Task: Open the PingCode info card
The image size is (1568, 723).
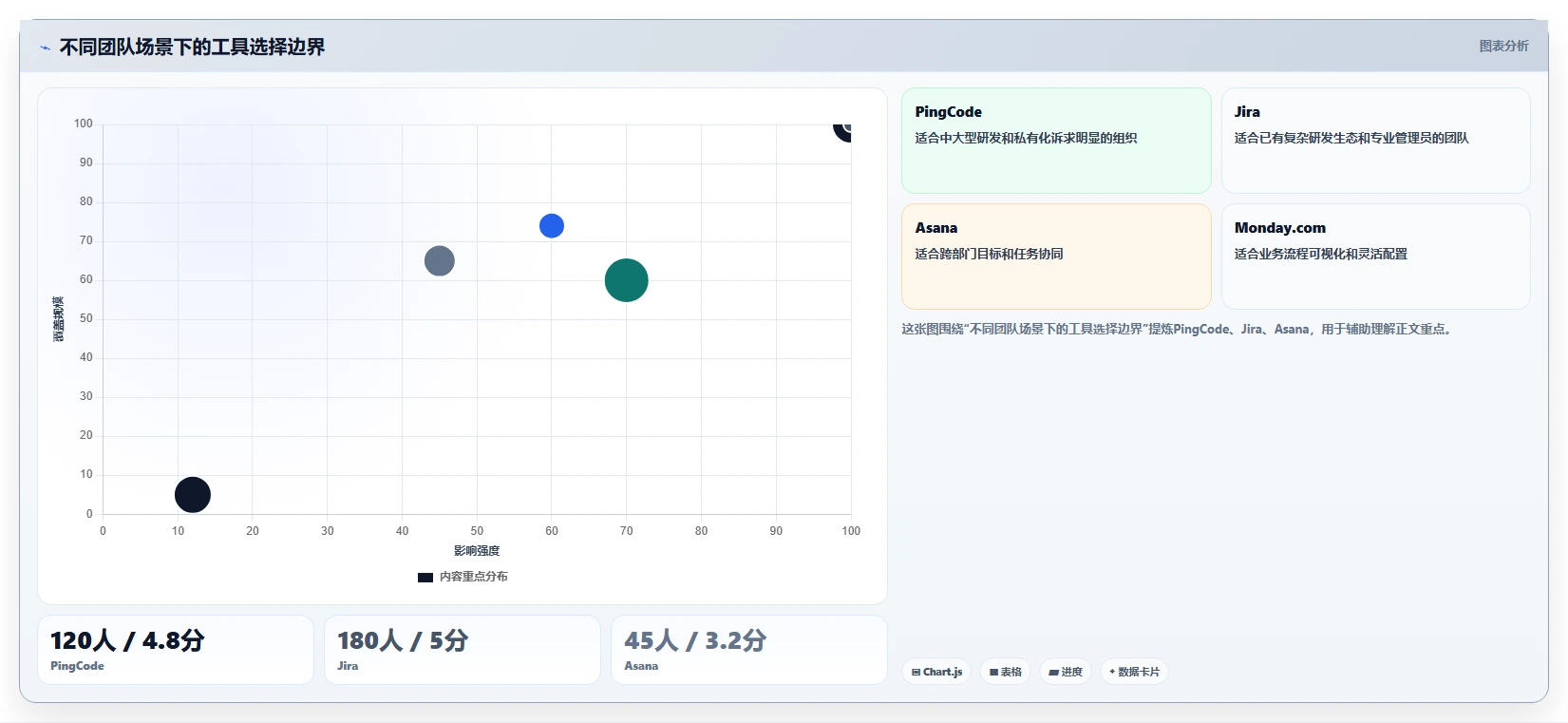Action: coord(1056,141)
